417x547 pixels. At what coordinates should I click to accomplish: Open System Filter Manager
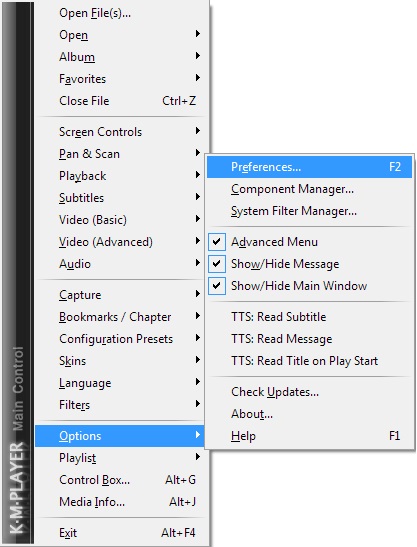[x=309, y=211]
